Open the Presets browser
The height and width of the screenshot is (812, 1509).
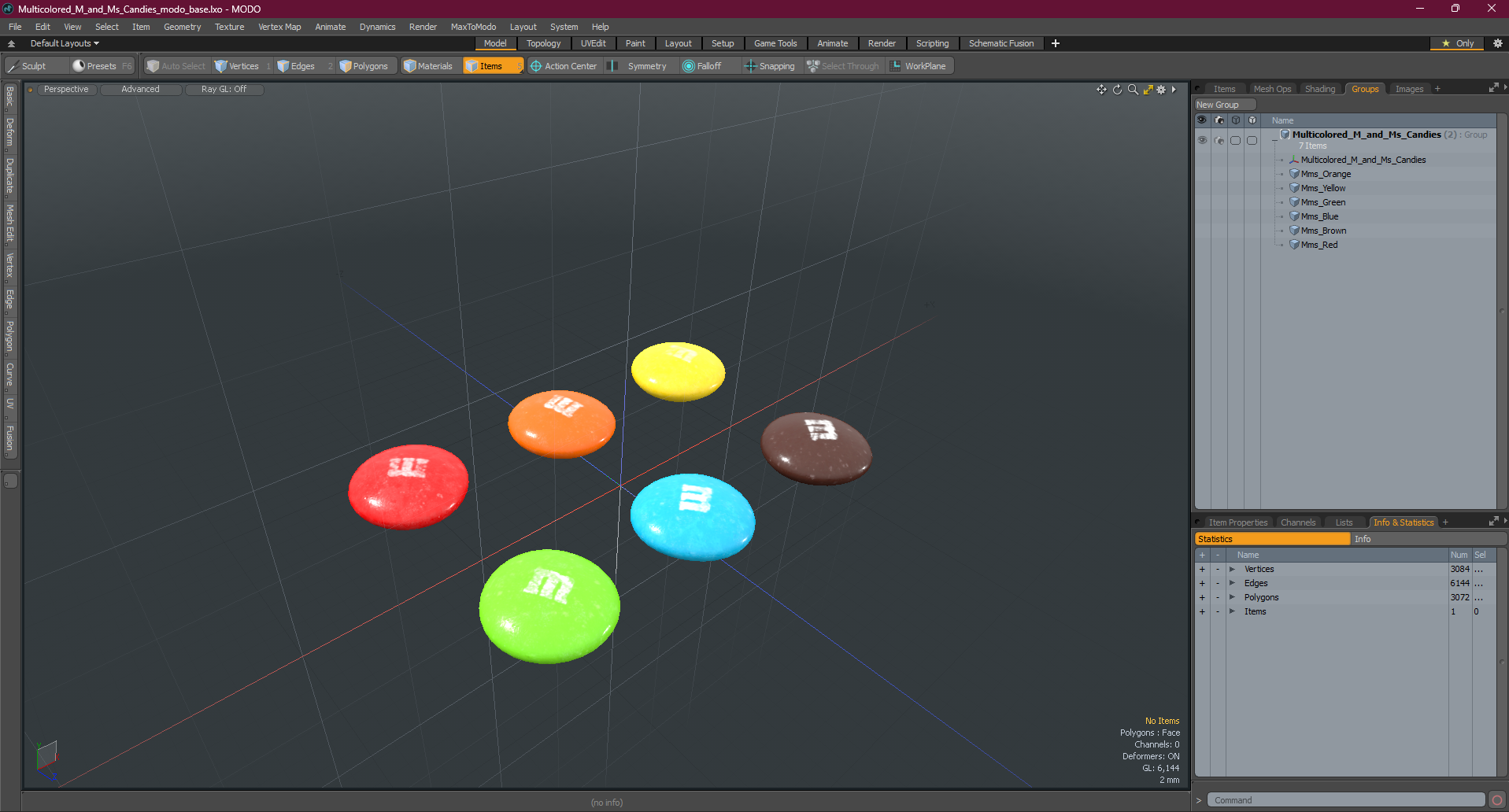[102, 66]
